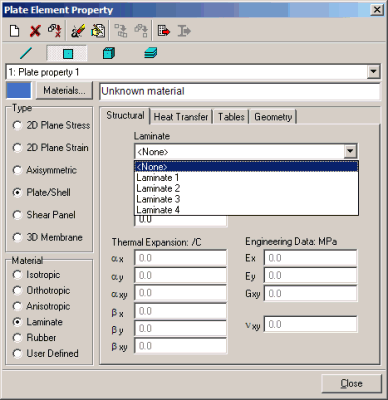This screenshot has height=400, width=388.
Task: Collapse the Laminate combo box arrow
Action: coord(350,152)
